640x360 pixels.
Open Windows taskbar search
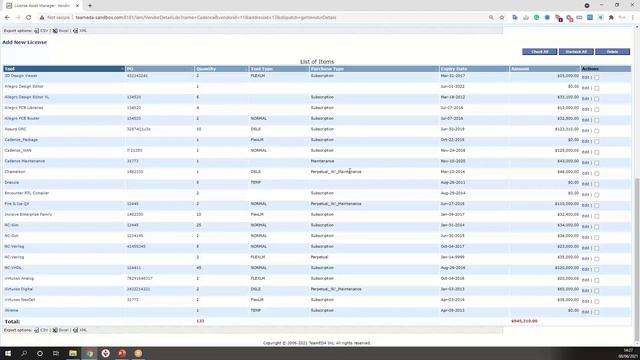24,353
